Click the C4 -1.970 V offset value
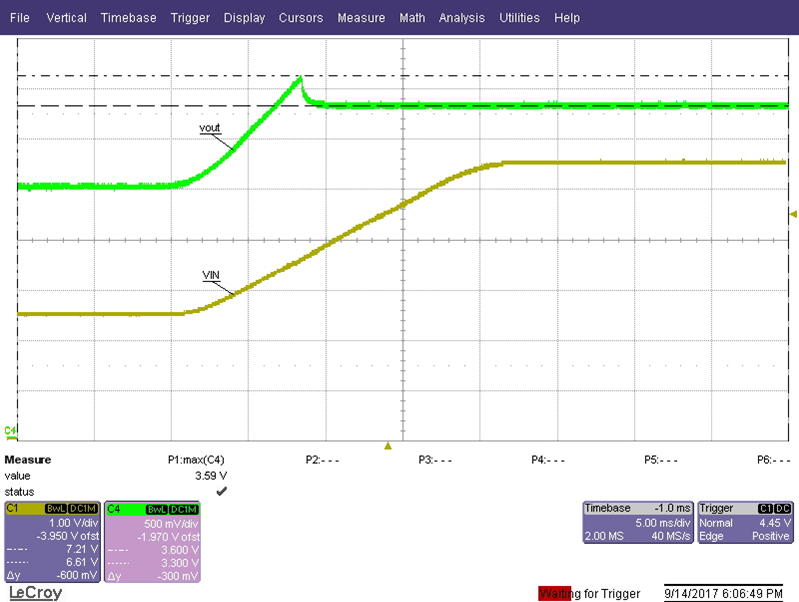This screenshot has width=799, height=602. (x=168, y=537)
